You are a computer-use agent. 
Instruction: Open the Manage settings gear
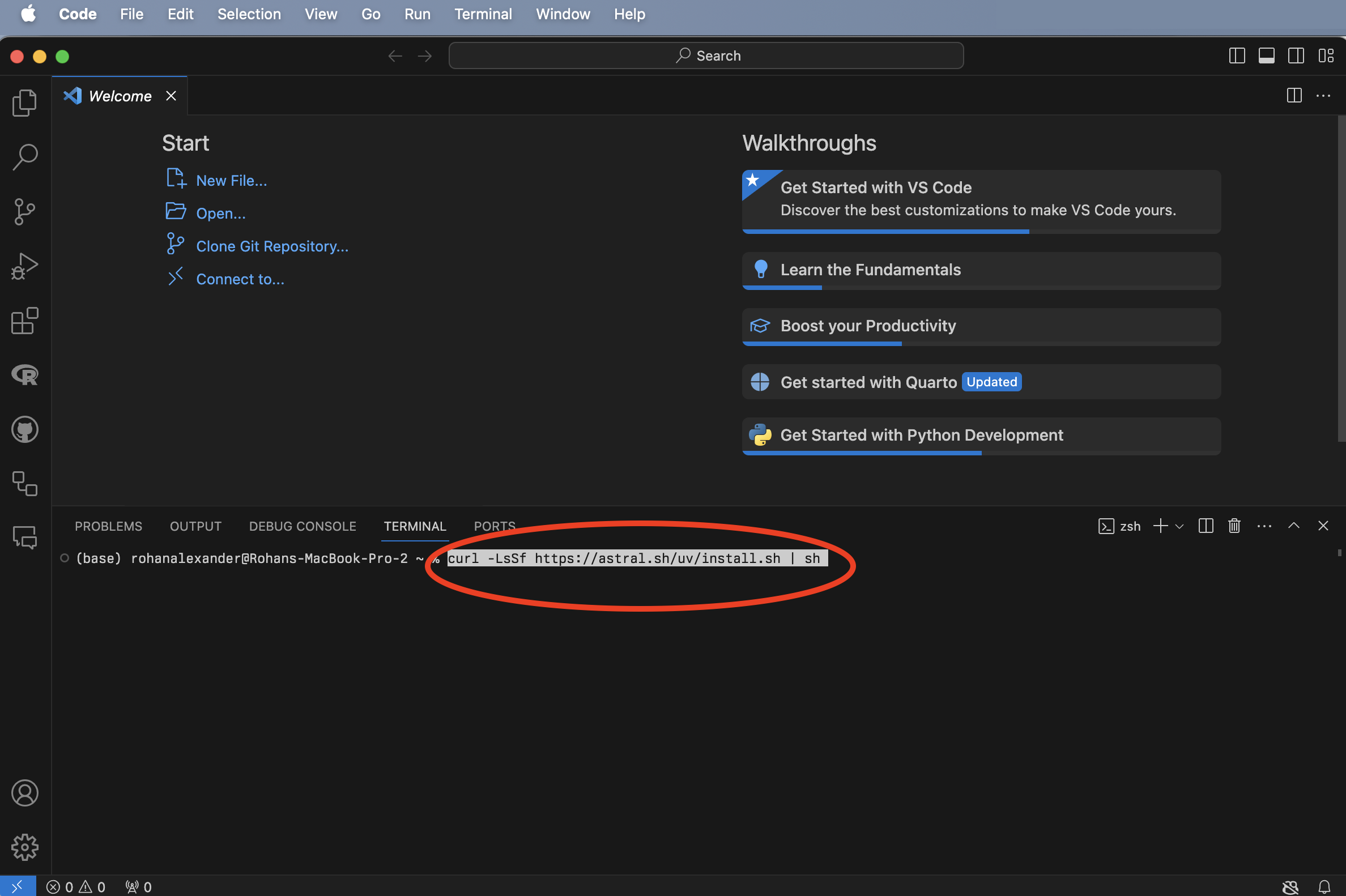click(24, 847)
